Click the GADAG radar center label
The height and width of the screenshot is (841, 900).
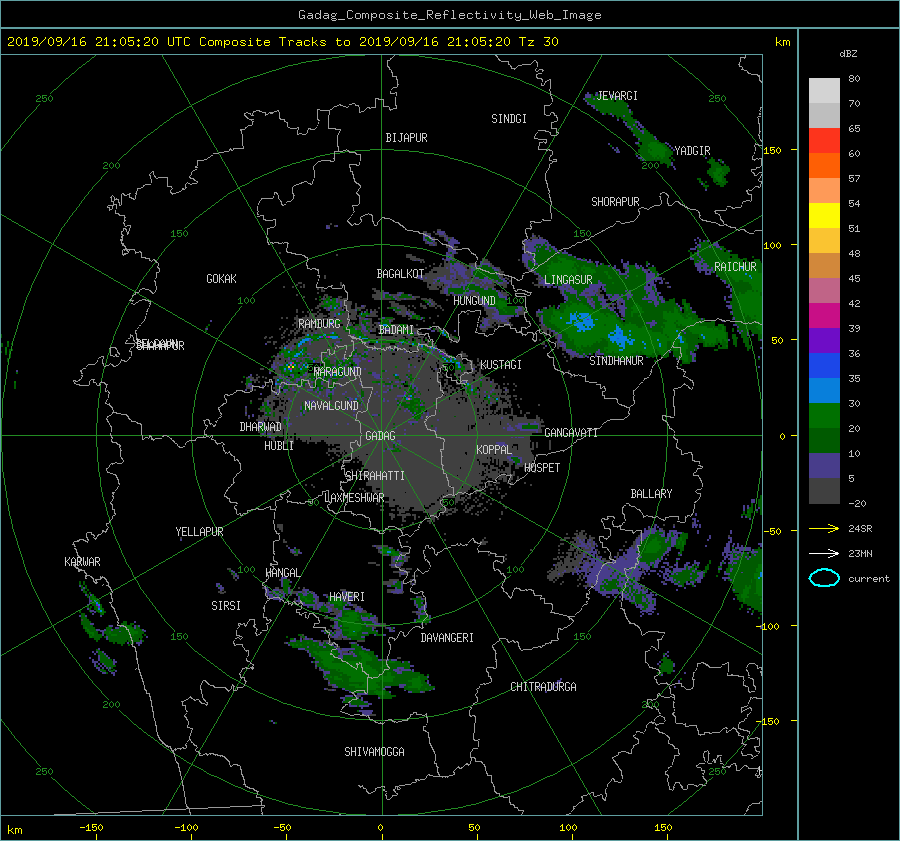click(x=381, y=436)
